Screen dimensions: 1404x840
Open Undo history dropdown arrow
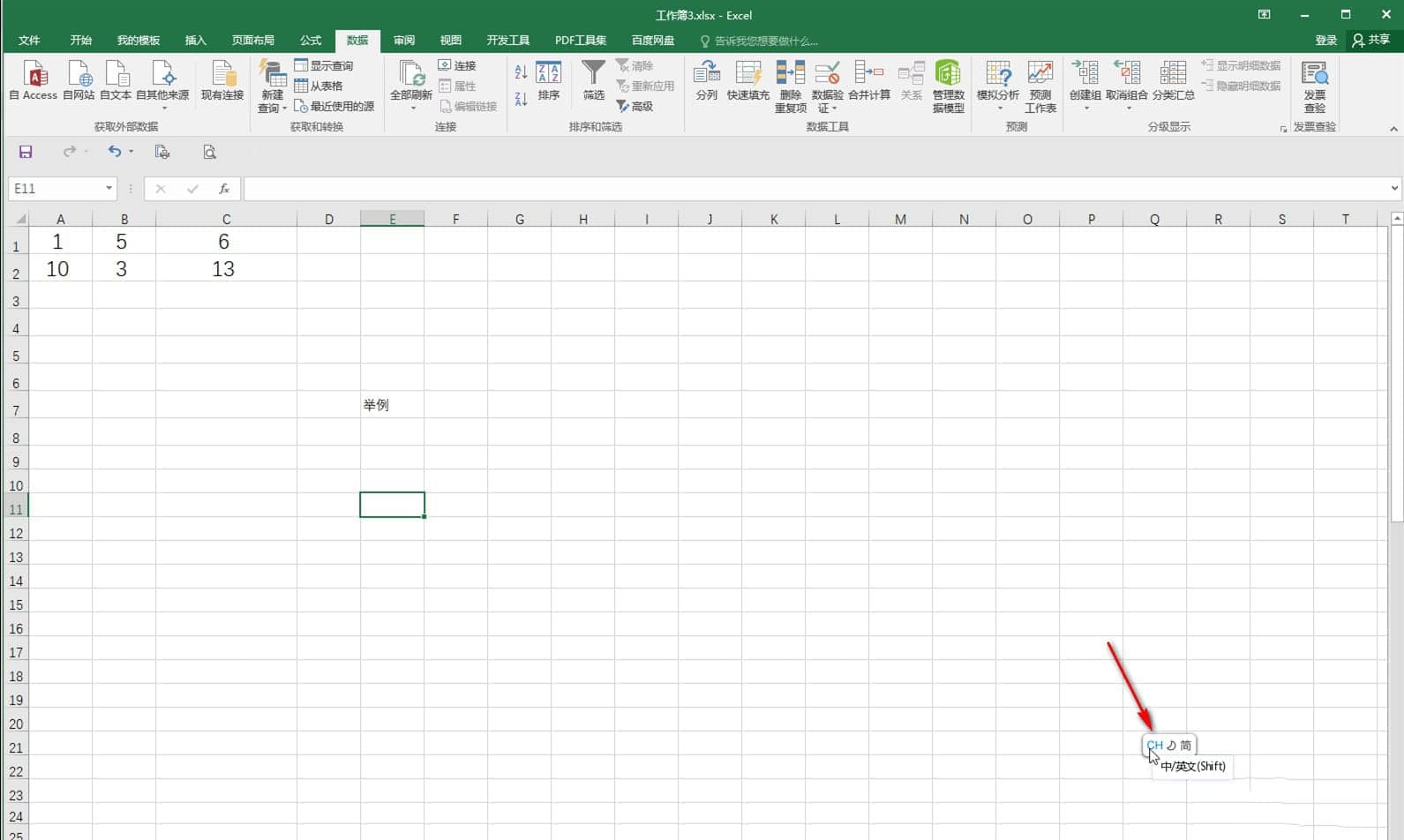(x=131, y=152)
